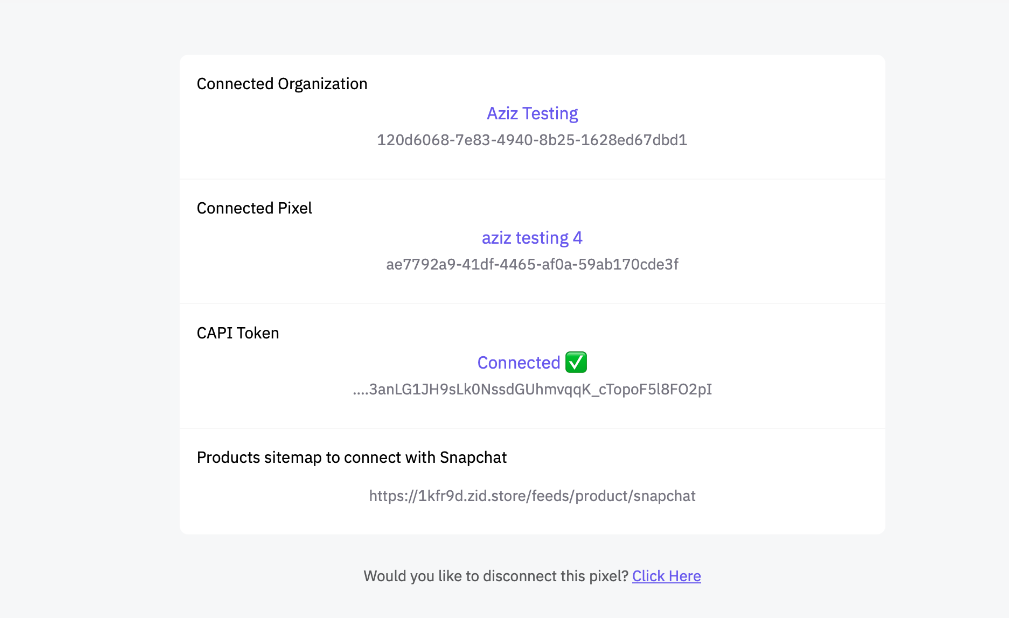The height and width of the screenshot is (618, 1009).
Task: Click the word Organization in first heading
Action: 322,84
